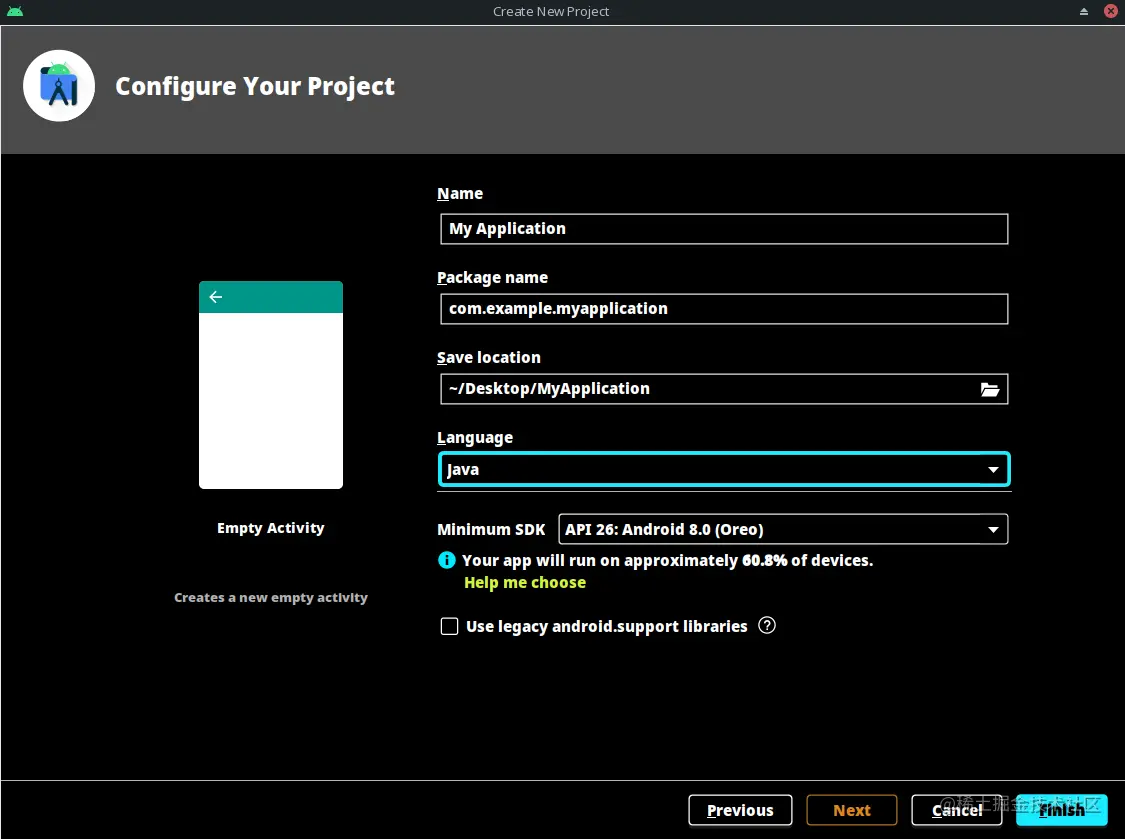Click the Android Studio logo in header
The image size is (1125, 839).
click(59, 85)
